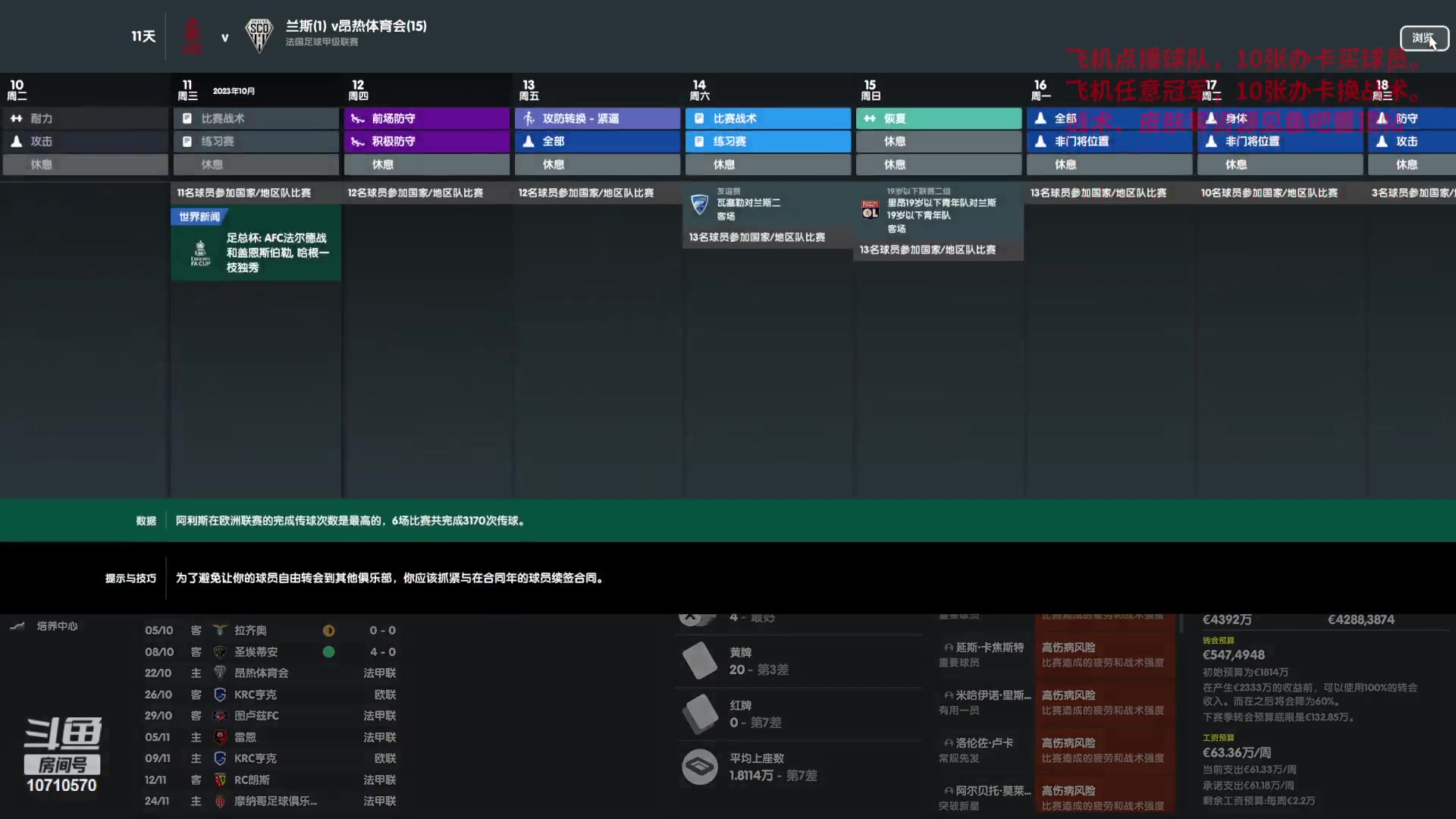Click the 休息 slot on Thursday 12
The image size is (1456, 819).
[x=426, y=165]
